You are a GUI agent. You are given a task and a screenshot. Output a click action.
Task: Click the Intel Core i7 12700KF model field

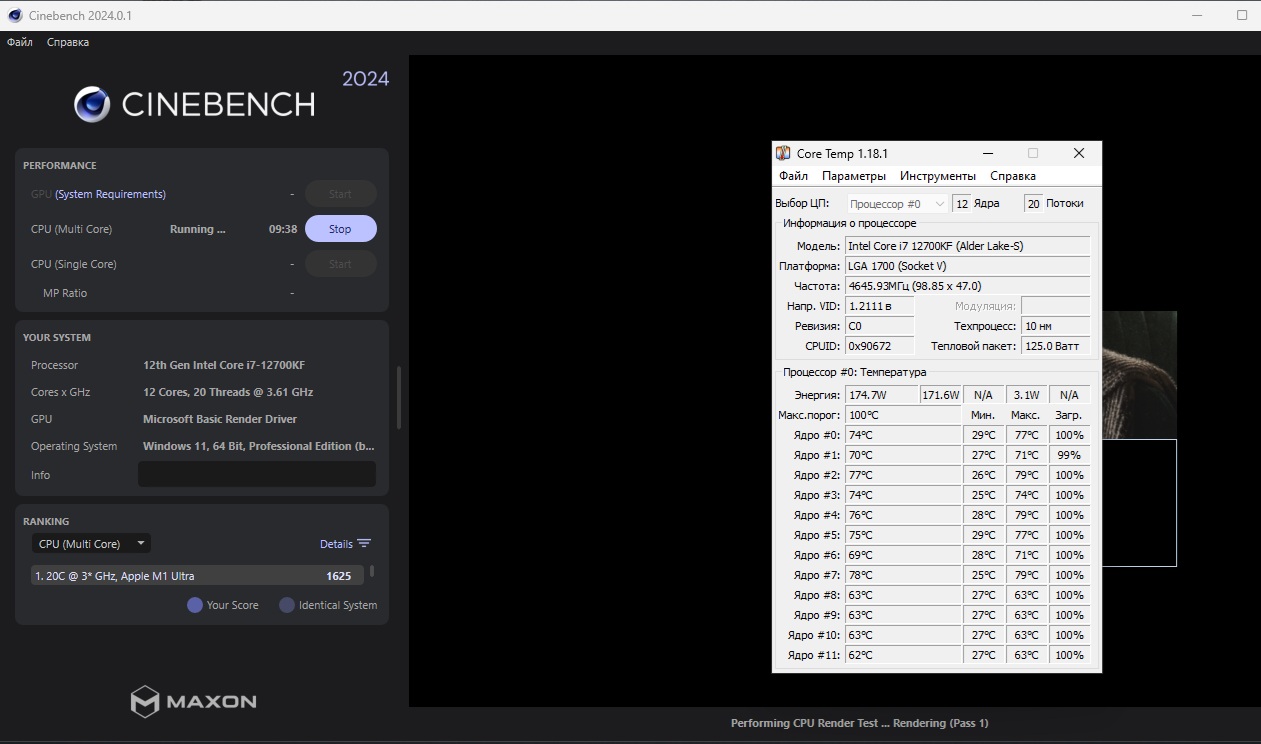(968, 246)
